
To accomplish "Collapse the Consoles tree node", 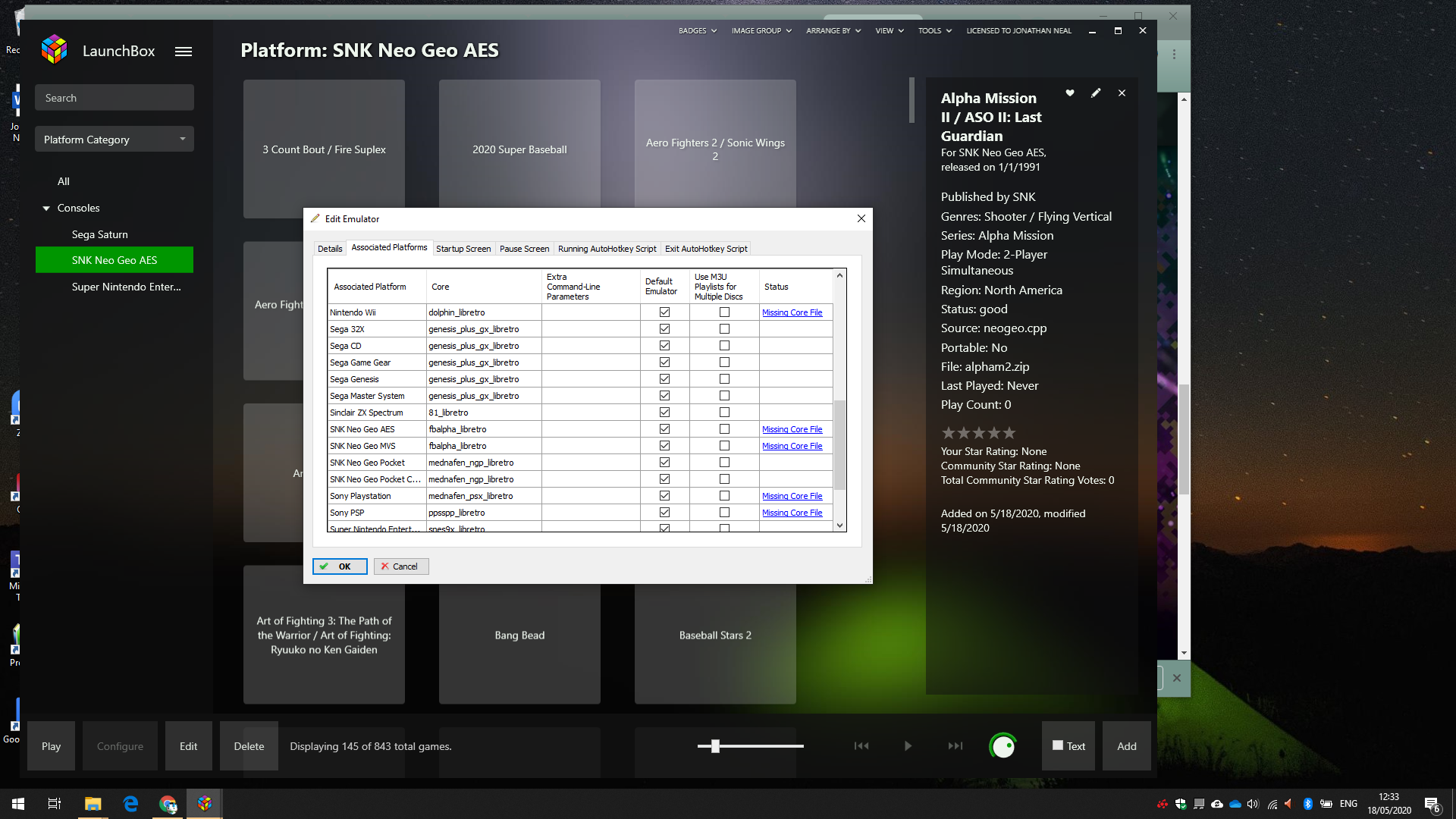I will 46,209.
